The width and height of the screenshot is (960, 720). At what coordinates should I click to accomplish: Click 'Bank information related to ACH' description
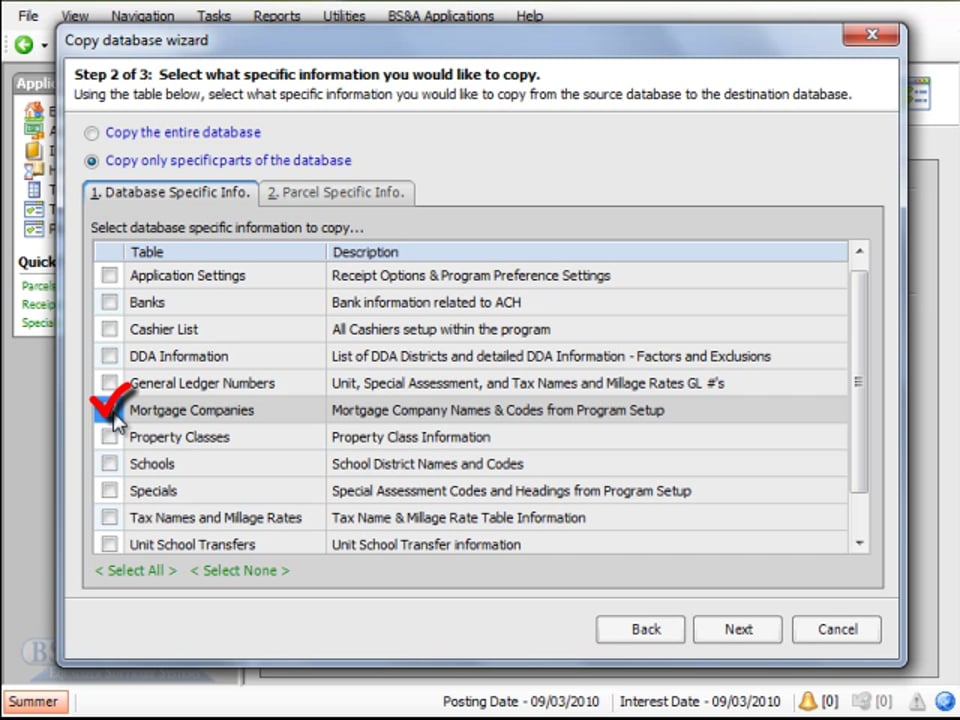coord(426,302)
